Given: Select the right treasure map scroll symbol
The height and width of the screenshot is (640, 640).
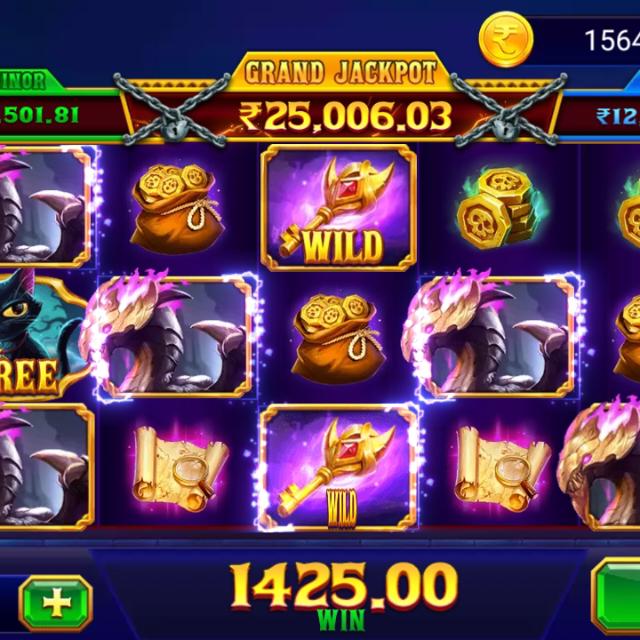Looking at the screenshot, I should coord(502,468).
